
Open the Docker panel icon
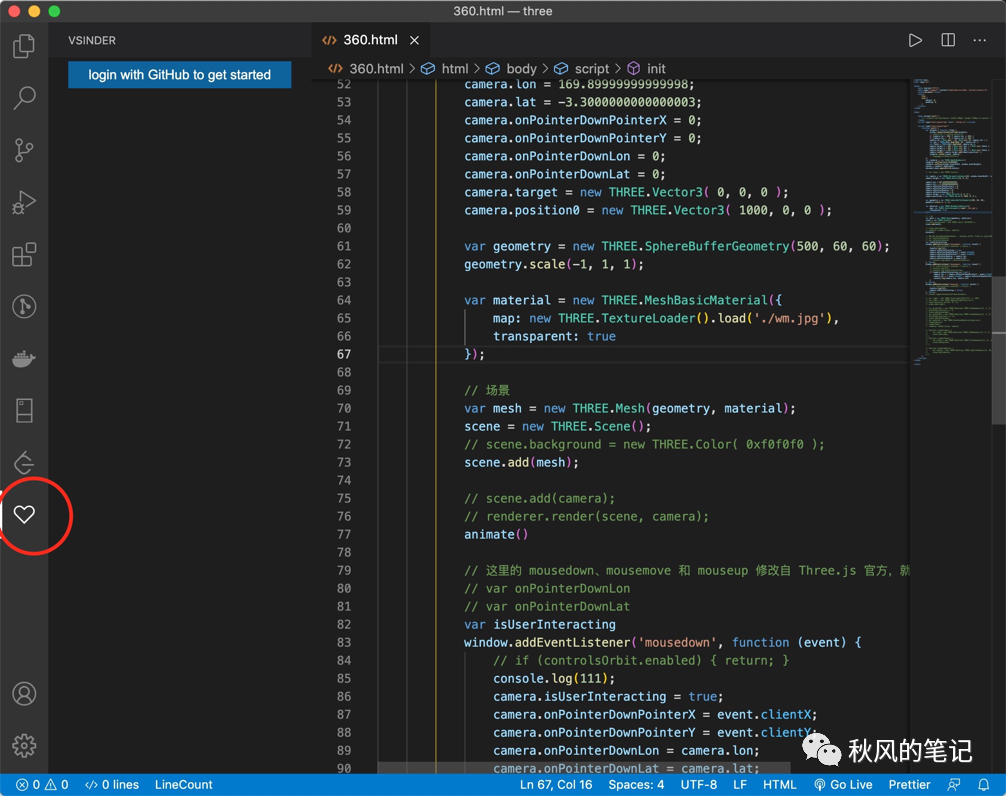click(x=24, y=359)
